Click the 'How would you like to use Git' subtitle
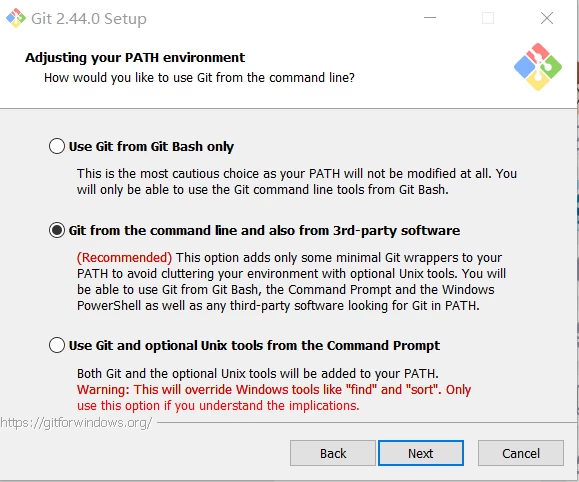Screen dimensions: 579x482 pos(199,78)
